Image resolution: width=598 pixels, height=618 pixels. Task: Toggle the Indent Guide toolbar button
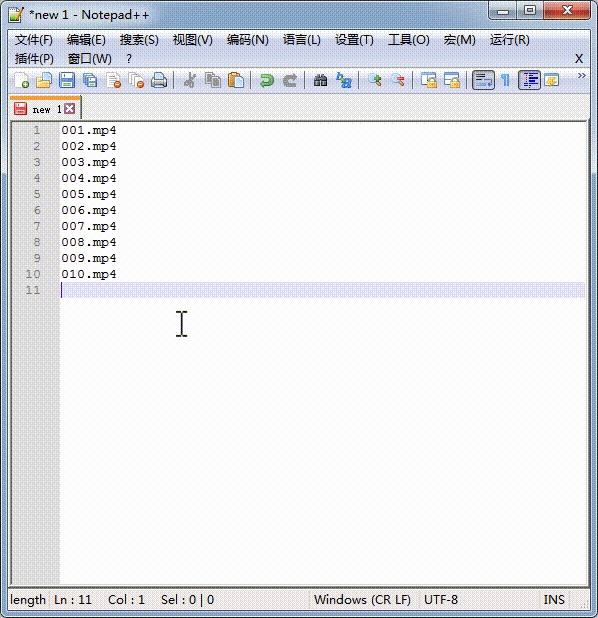coord(529,80)
